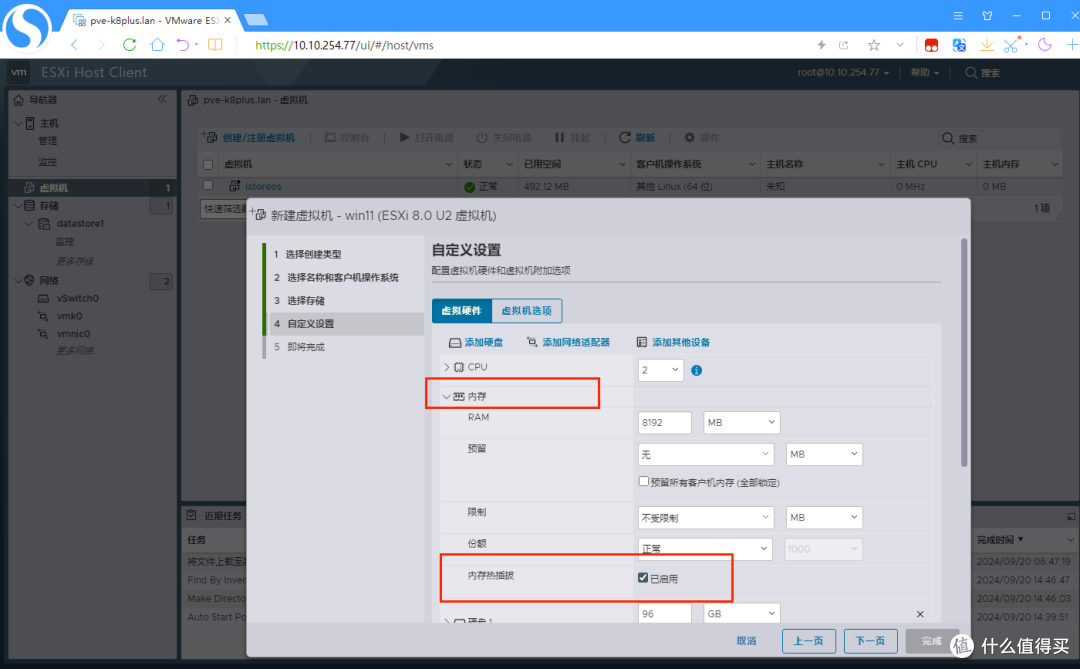1080x669 pixels.
Task: Collapse the Memory (内存) section
Action: tap(446, 396)
